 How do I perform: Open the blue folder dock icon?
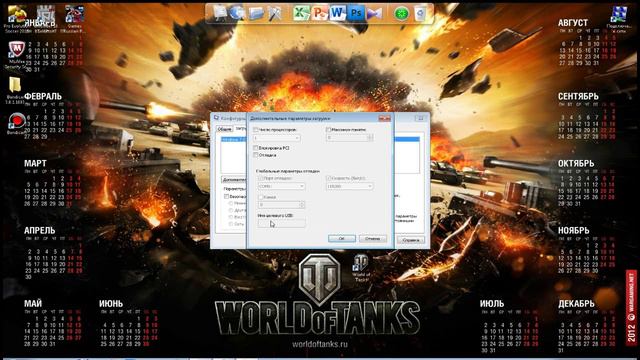(x=256, y=13)
